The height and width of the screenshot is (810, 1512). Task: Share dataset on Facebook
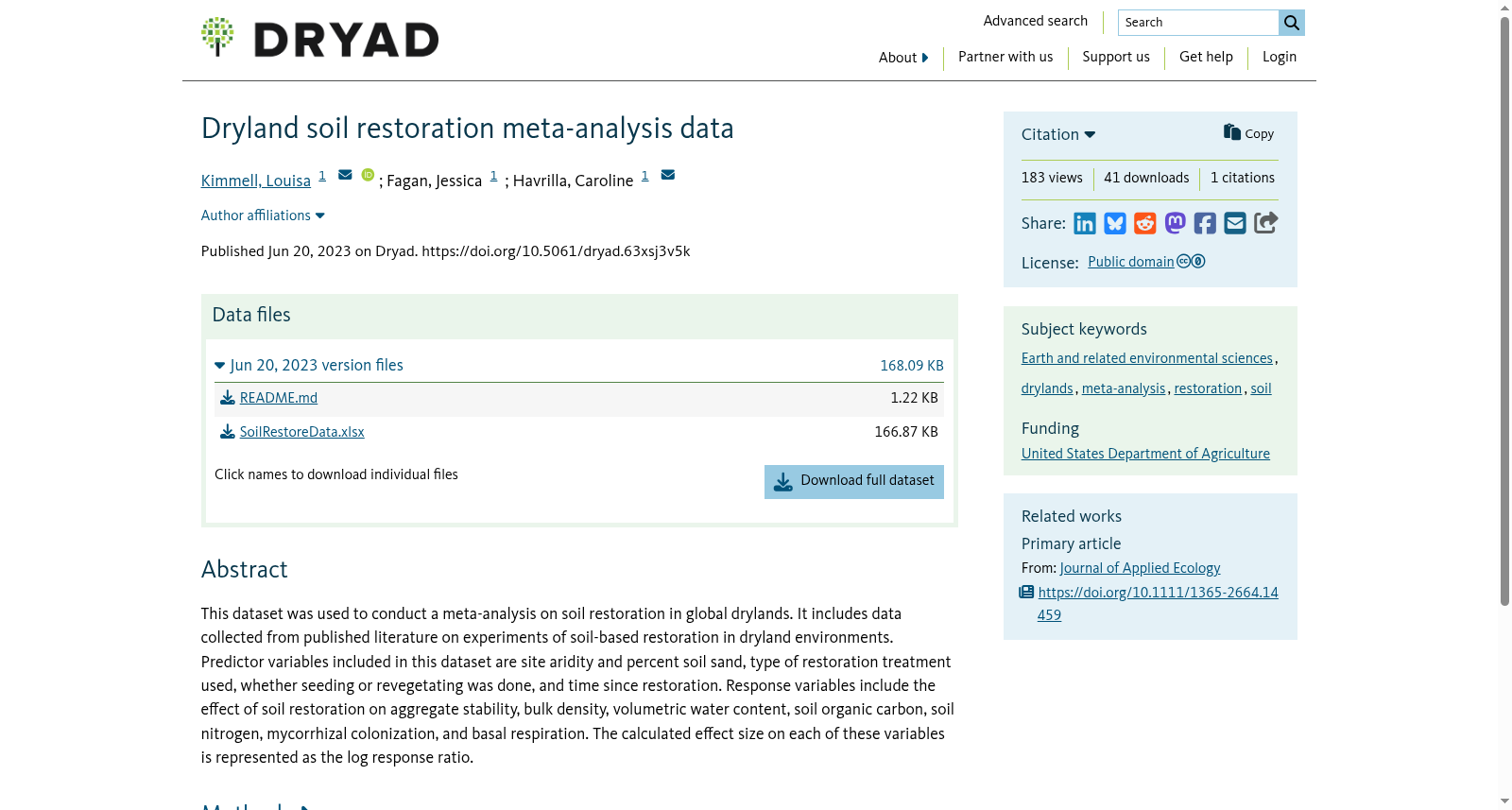pyautogui.click(x=1205, y=223)
